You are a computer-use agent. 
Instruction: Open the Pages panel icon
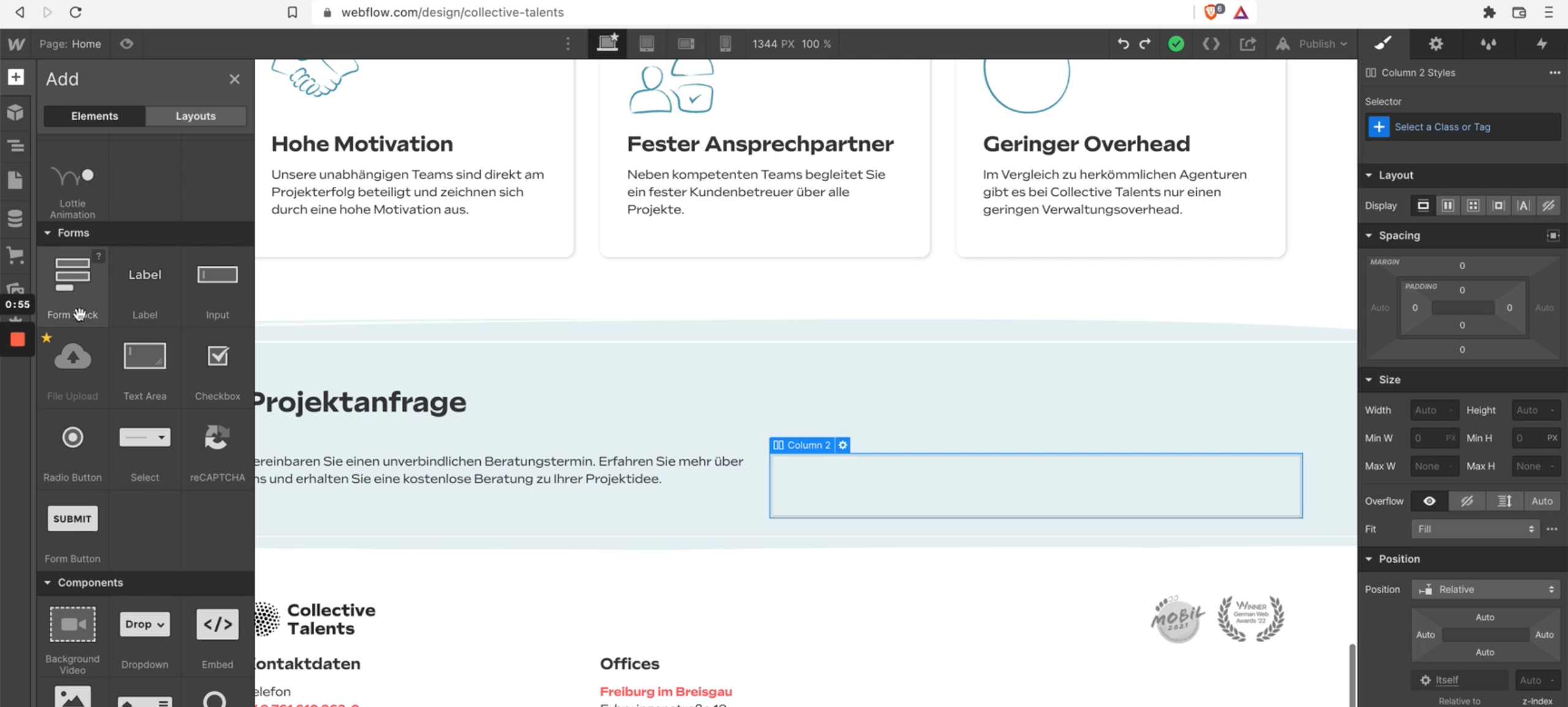pyautogui.click(x=15, y=180)
